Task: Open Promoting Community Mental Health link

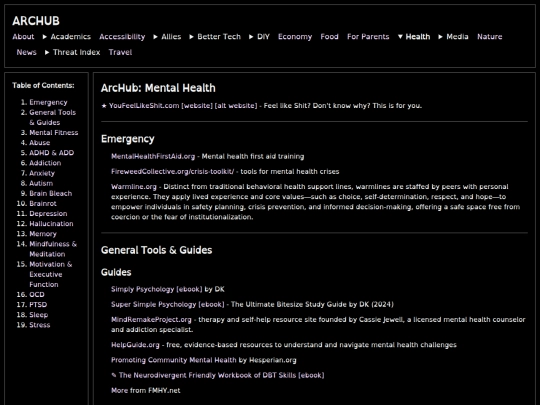Action: (x=174, y=360)
